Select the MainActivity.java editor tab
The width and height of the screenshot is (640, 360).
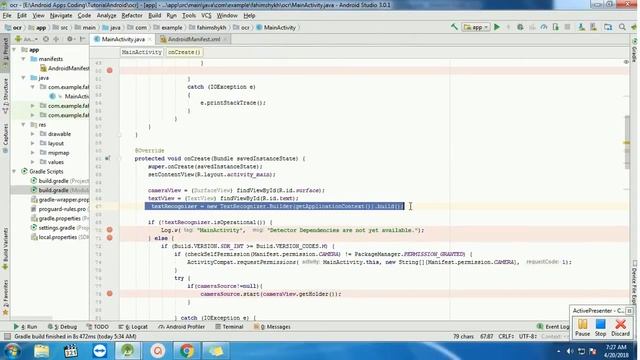[123, 39]
